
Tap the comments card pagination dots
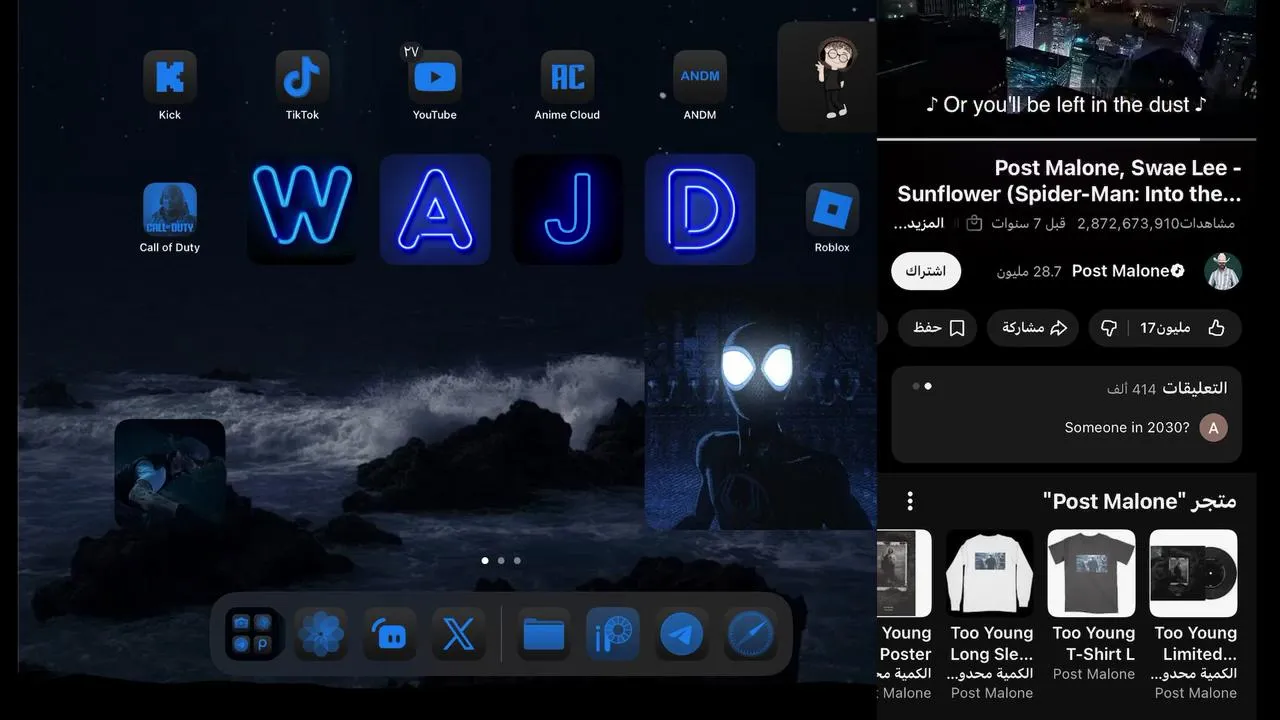(922, 386)
